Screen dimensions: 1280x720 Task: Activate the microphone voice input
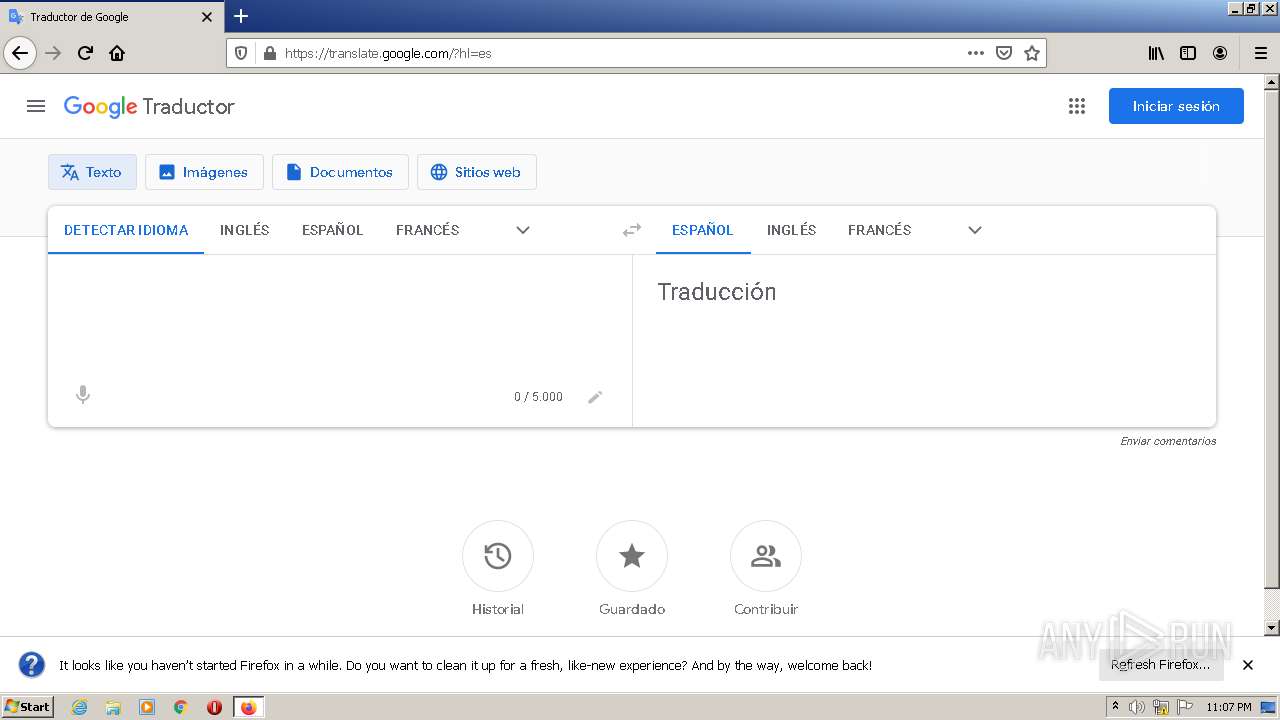pyautogui.click(x=83, y=395)
